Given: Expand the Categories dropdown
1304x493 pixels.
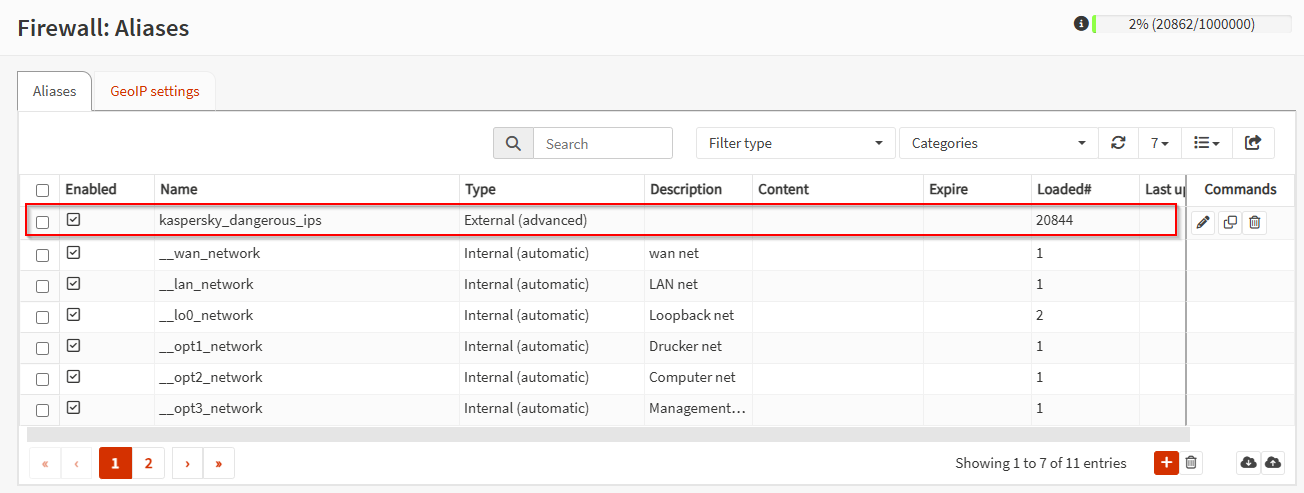Looking at the screenshot, I should (x=998, y=143).
